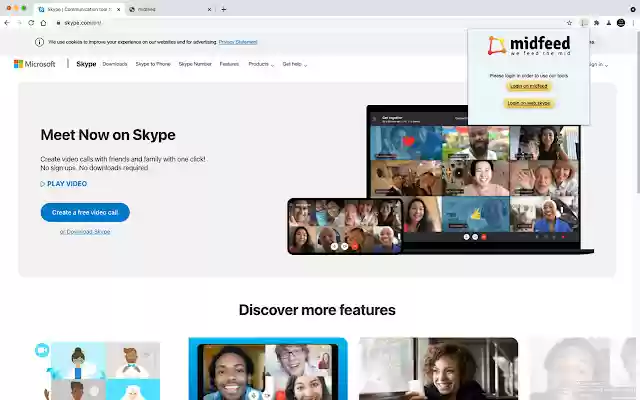This screenshot has width=640, height=400.
Task: Click the circular icon at top-right of window
Action: [x=633, y=9]
